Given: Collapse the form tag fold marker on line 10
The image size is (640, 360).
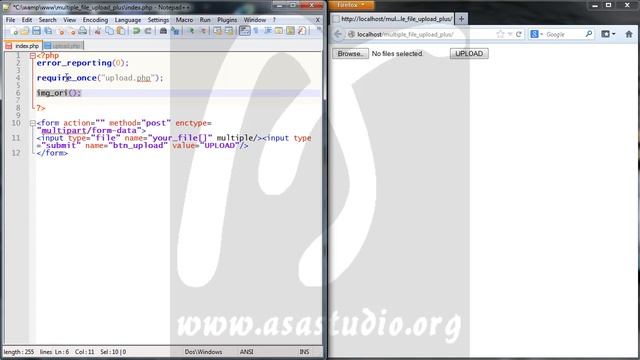Looking at the screenshot, I should pyautogui.click(x=32, y=123).
